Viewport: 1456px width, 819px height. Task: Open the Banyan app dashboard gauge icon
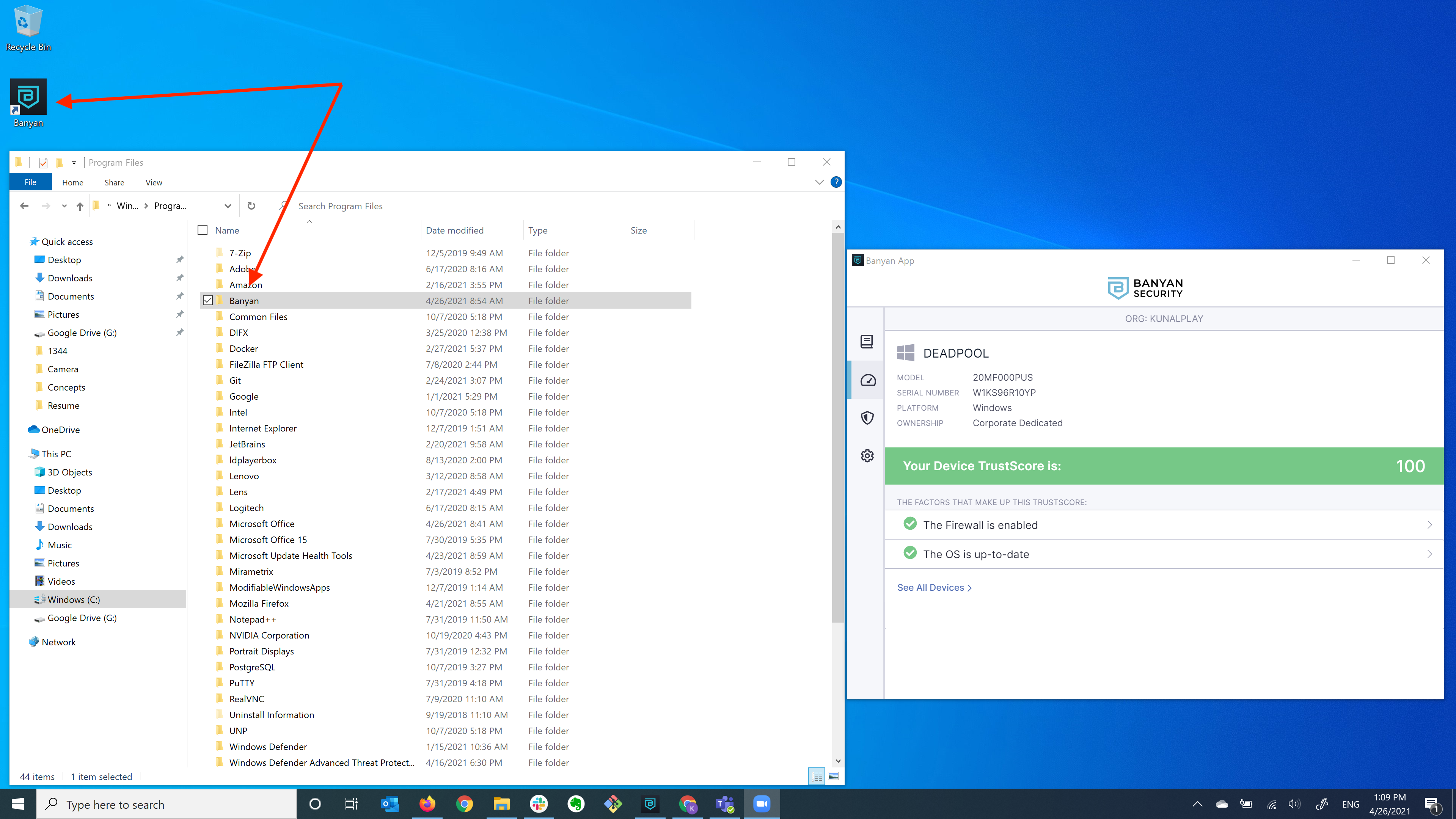point(868,380)
